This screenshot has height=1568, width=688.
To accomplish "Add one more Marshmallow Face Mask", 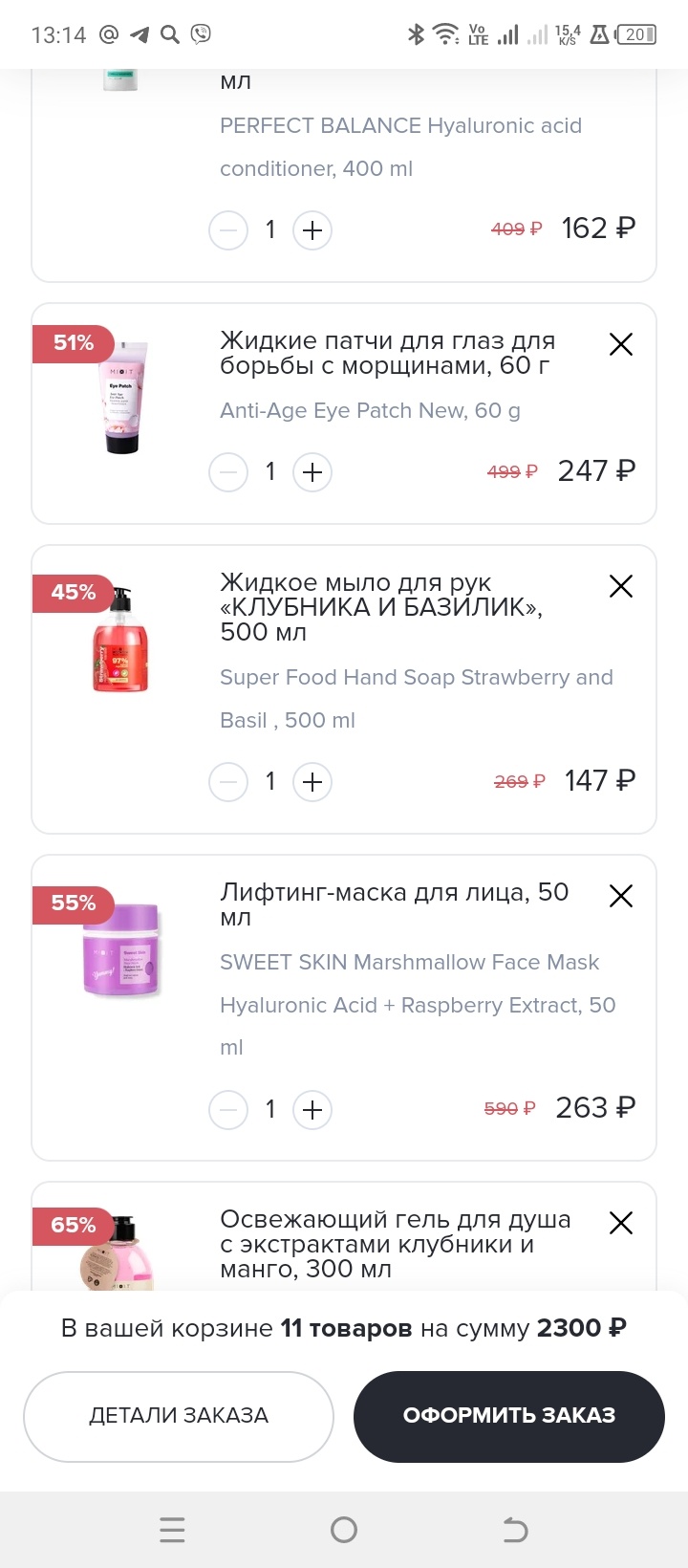I will tap(312, 1109).
